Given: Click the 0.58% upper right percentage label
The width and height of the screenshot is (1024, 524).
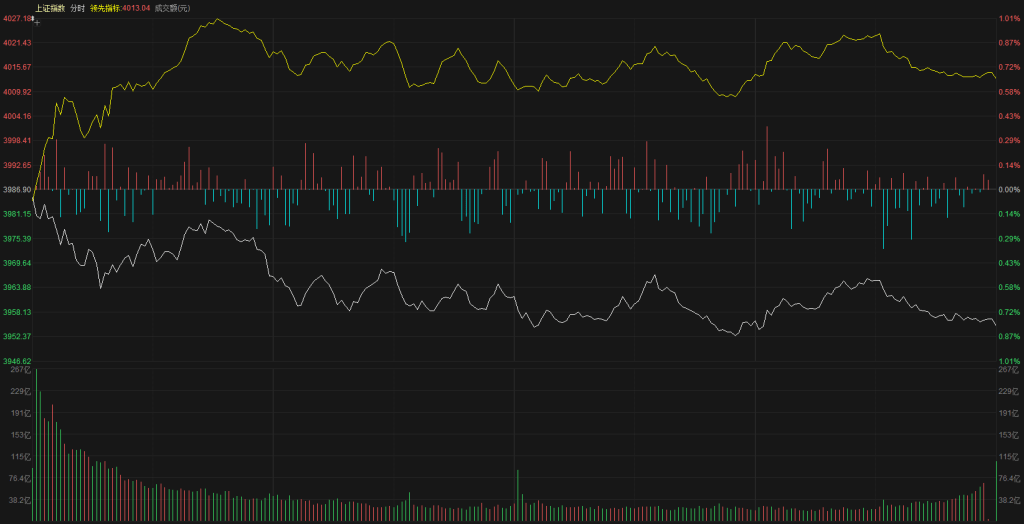Looking at the screenshot, I should pos(1009,92).
